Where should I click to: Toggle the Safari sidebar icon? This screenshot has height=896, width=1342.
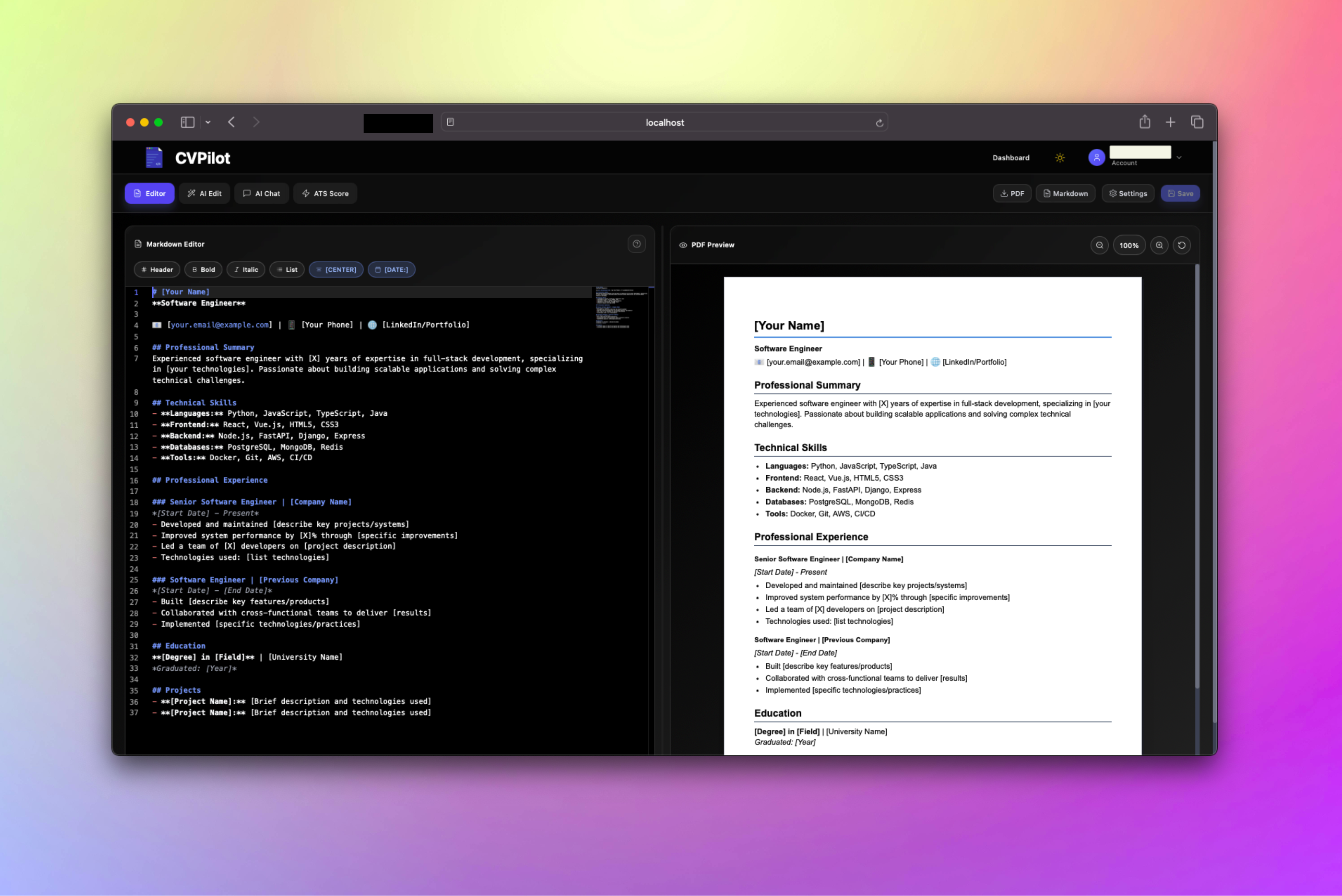187,122
